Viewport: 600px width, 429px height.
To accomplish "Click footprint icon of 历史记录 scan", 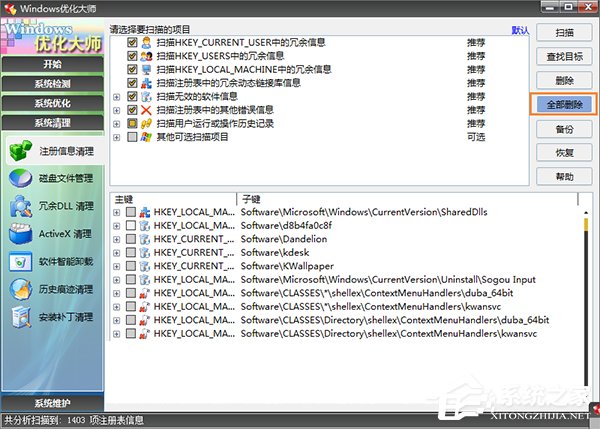I will pyautogui.click(x=146, y=123).
